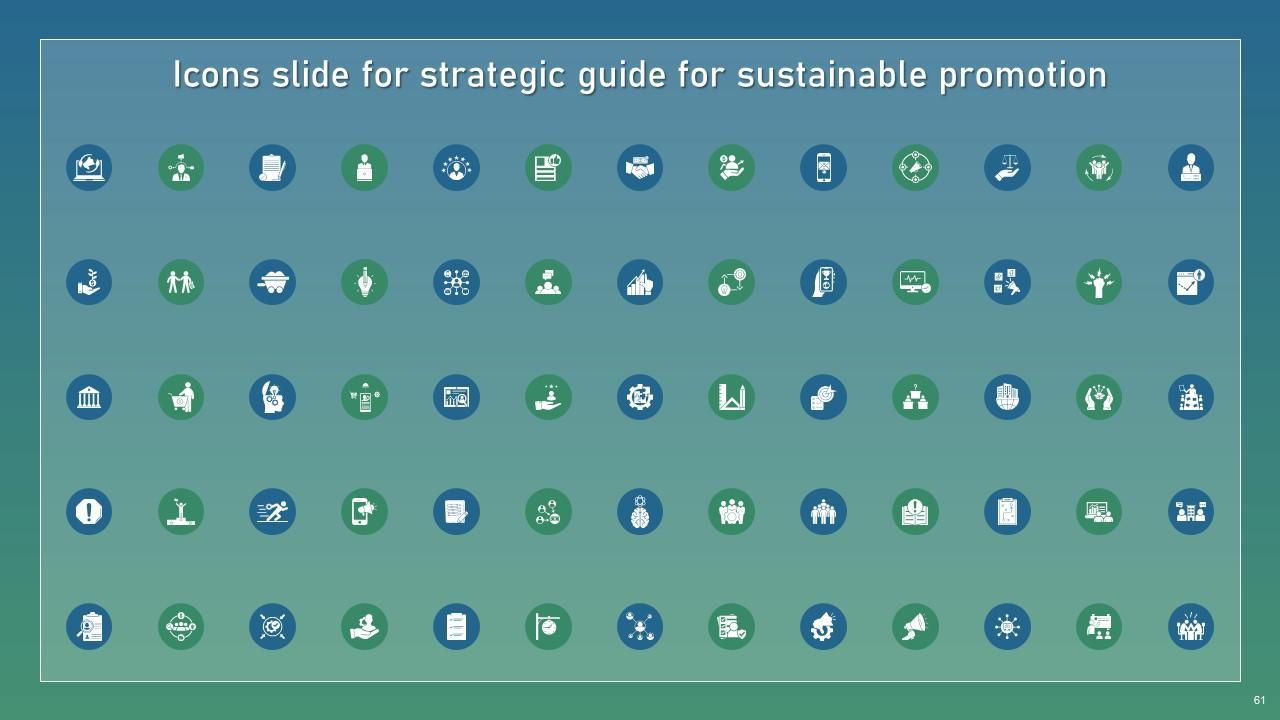This screenshot has height=720, width=1280.
Task: Click the slide title text
Action: (640, 75)
